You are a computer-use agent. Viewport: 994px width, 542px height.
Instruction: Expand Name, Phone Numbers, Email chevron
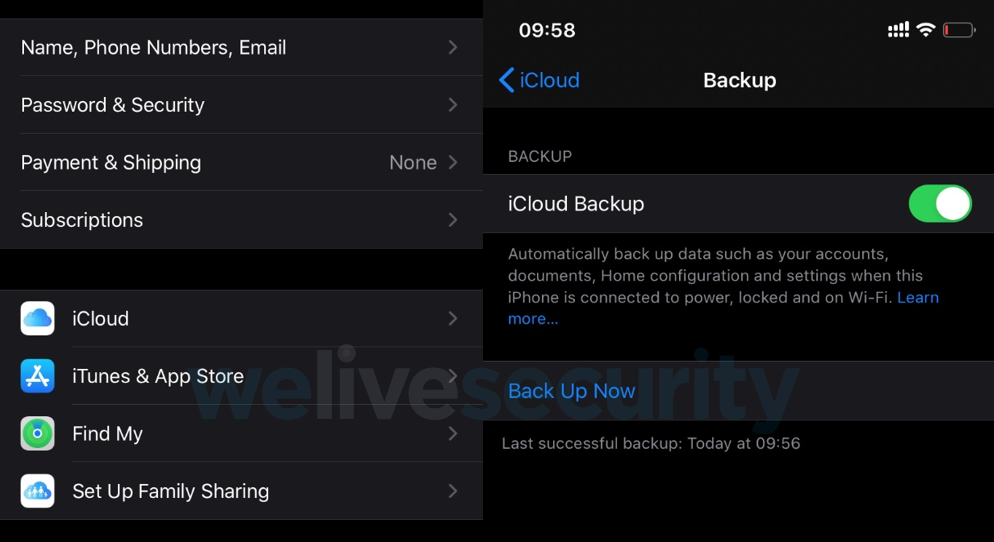point(453,47)
